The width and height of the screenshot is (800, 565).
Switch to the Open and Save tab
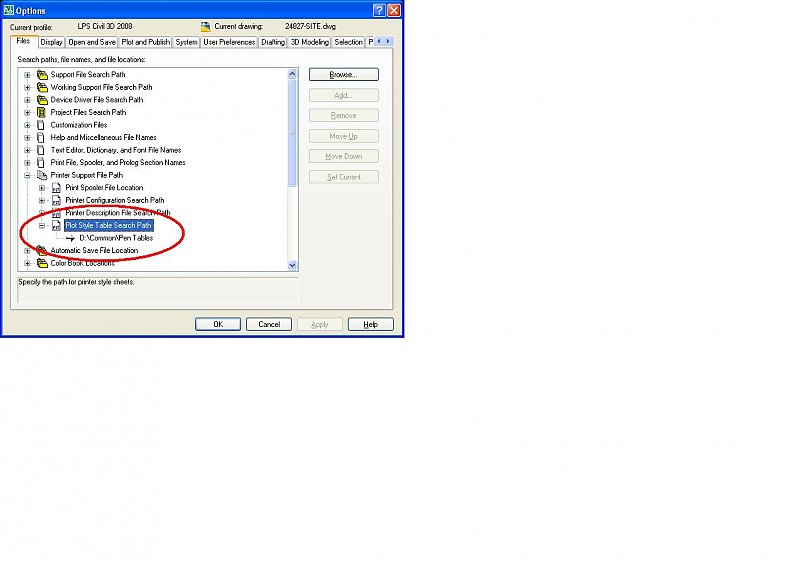(92, 42)
